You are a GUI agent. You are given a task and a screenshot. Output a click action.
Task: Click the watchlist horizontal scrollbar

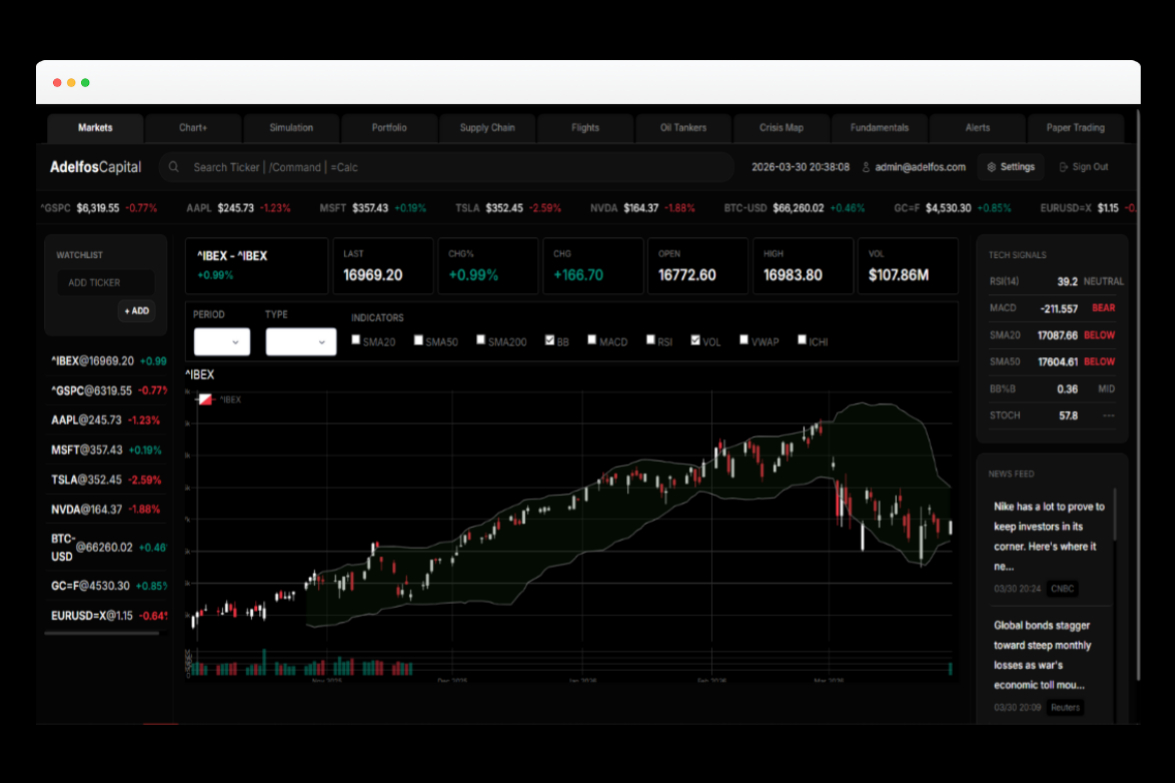pos(102,633)
